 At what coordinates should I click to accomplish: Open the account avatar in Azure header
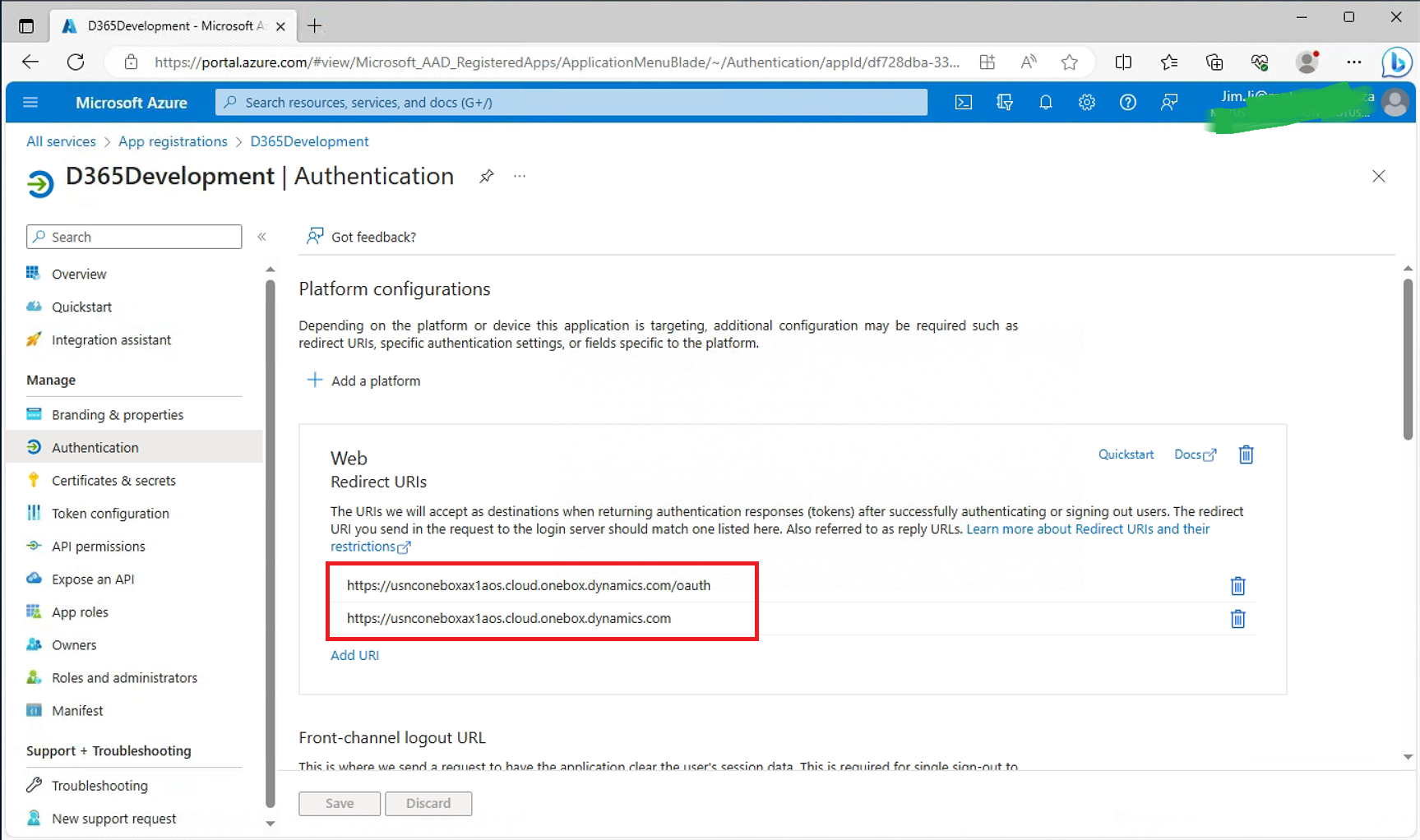1395,103
